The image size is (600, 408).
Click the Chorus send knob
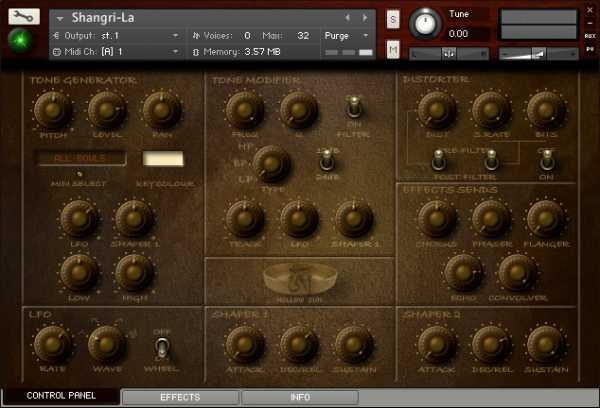[x=437, y=219]
